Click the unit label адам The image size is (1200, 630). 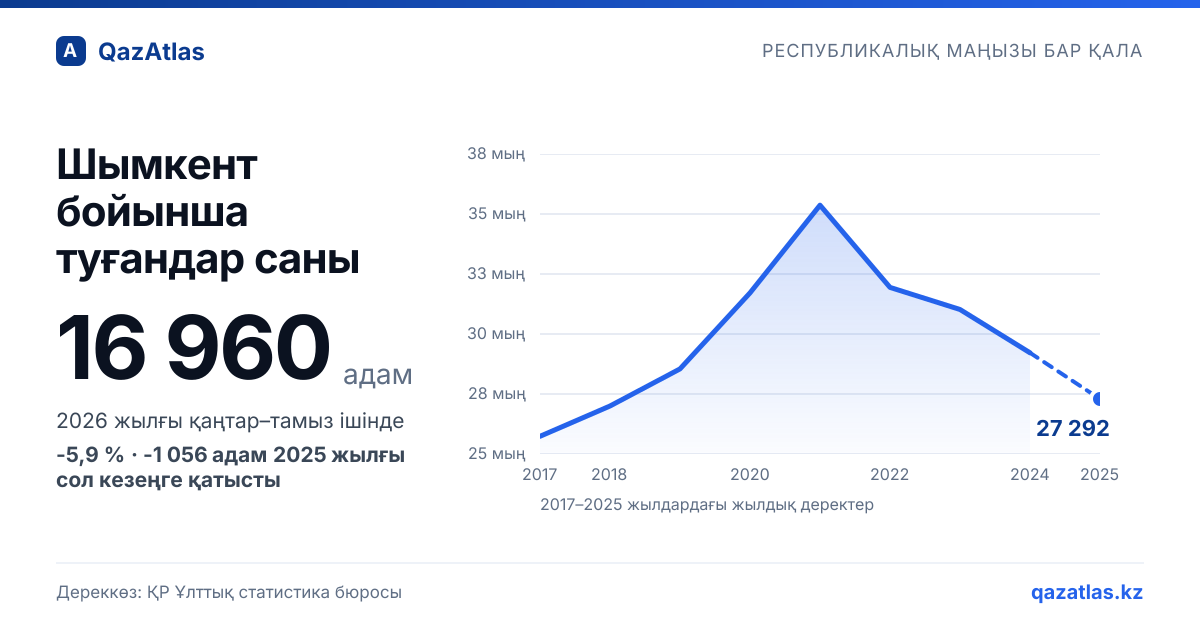pos(378,375)
